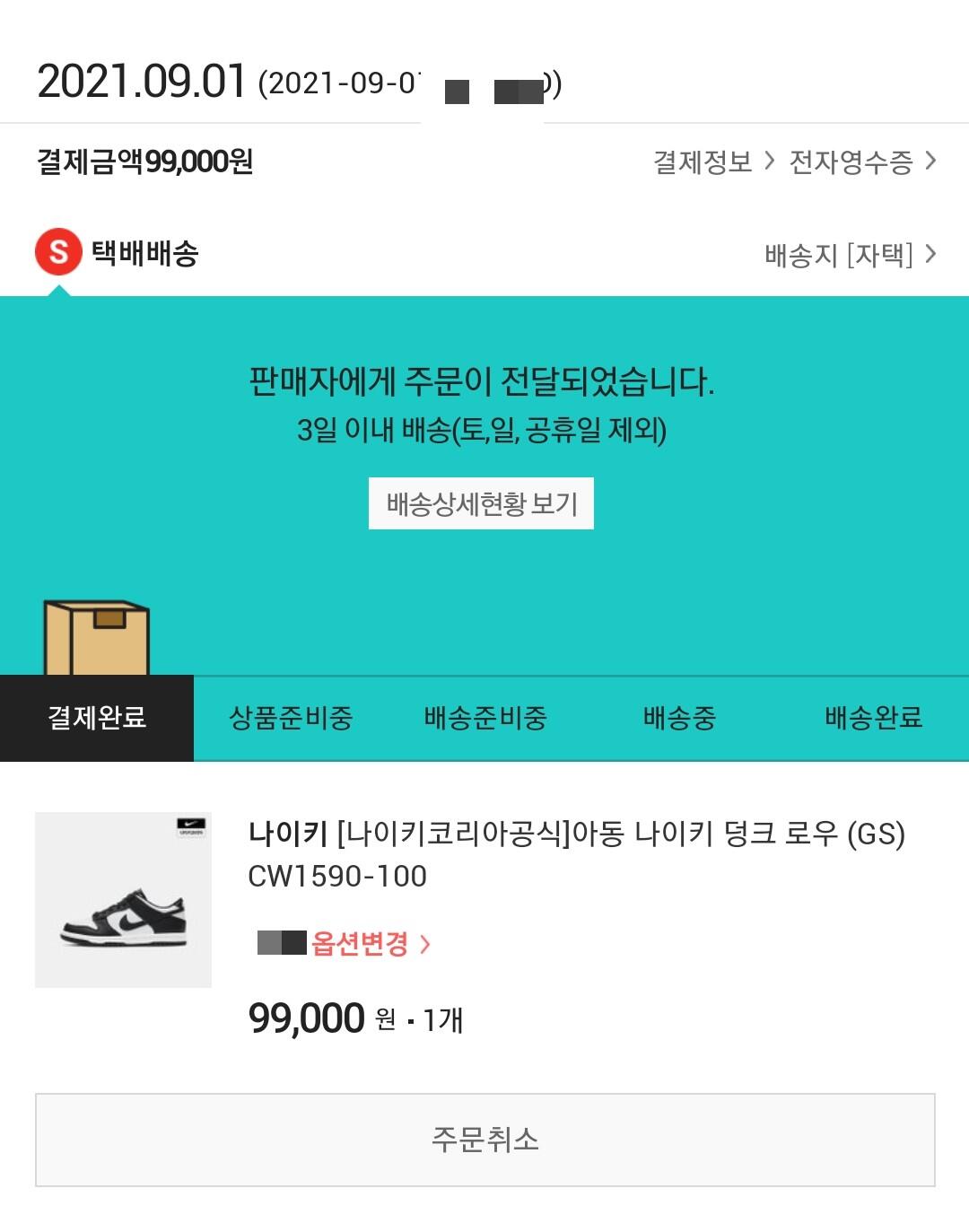
Task: Open 전자영수증 electronic receipt
Action: click(x=851, y=162)
